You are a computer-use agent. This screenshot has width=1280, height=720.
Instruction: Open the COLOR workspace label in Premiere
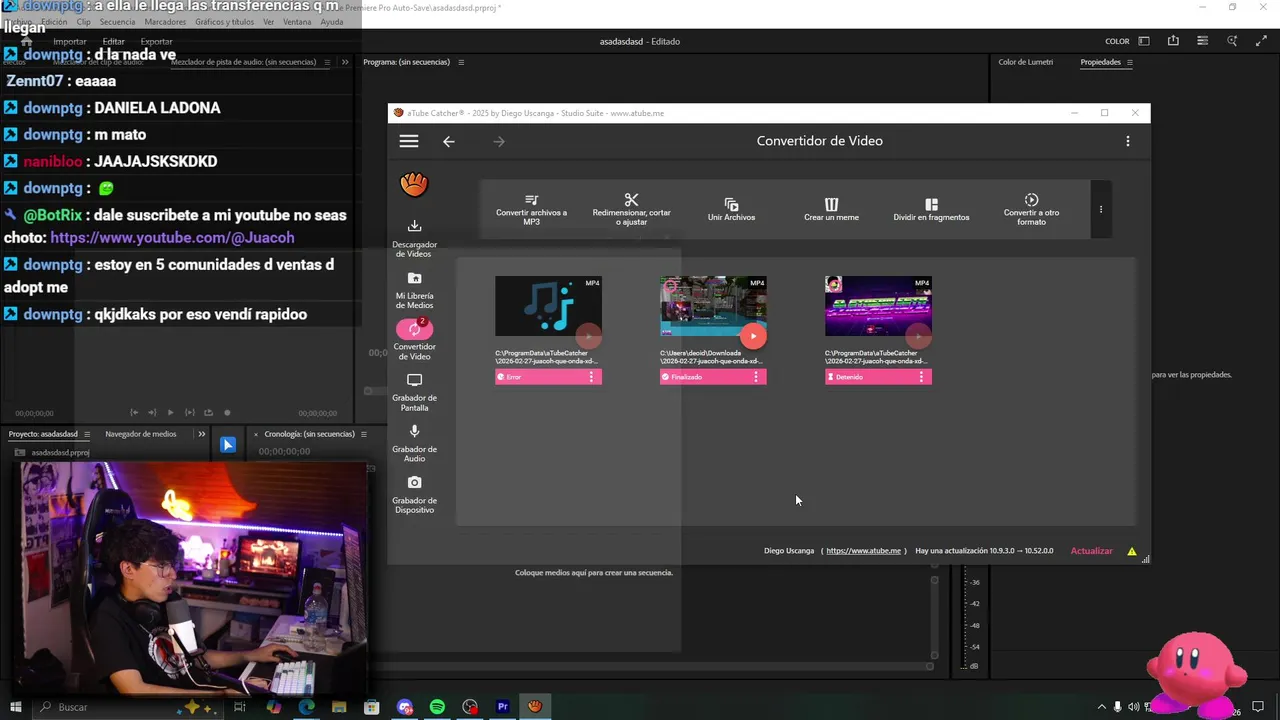[x=1117, y=42]
